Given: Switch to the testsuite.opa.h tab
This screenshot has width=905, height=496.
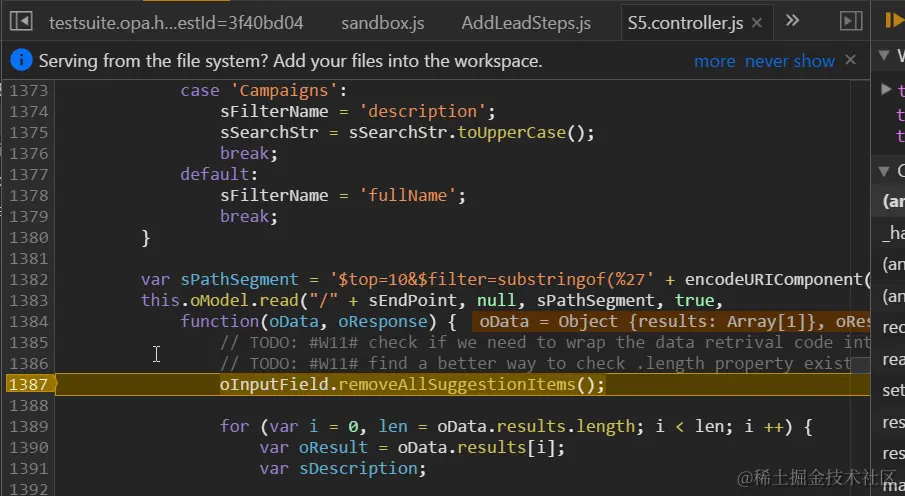Looking at the screenshot, I should click(175, 23).
